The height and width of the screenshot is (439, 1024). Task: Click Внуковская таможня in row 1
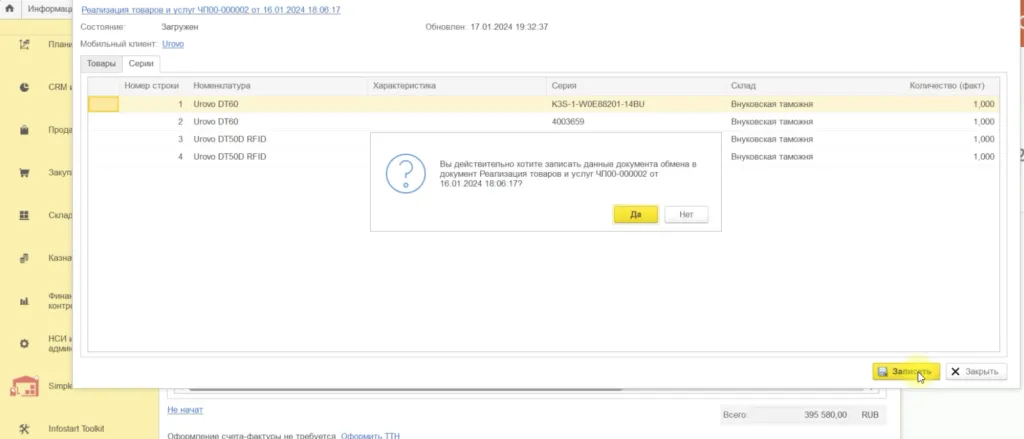[772, 104]
